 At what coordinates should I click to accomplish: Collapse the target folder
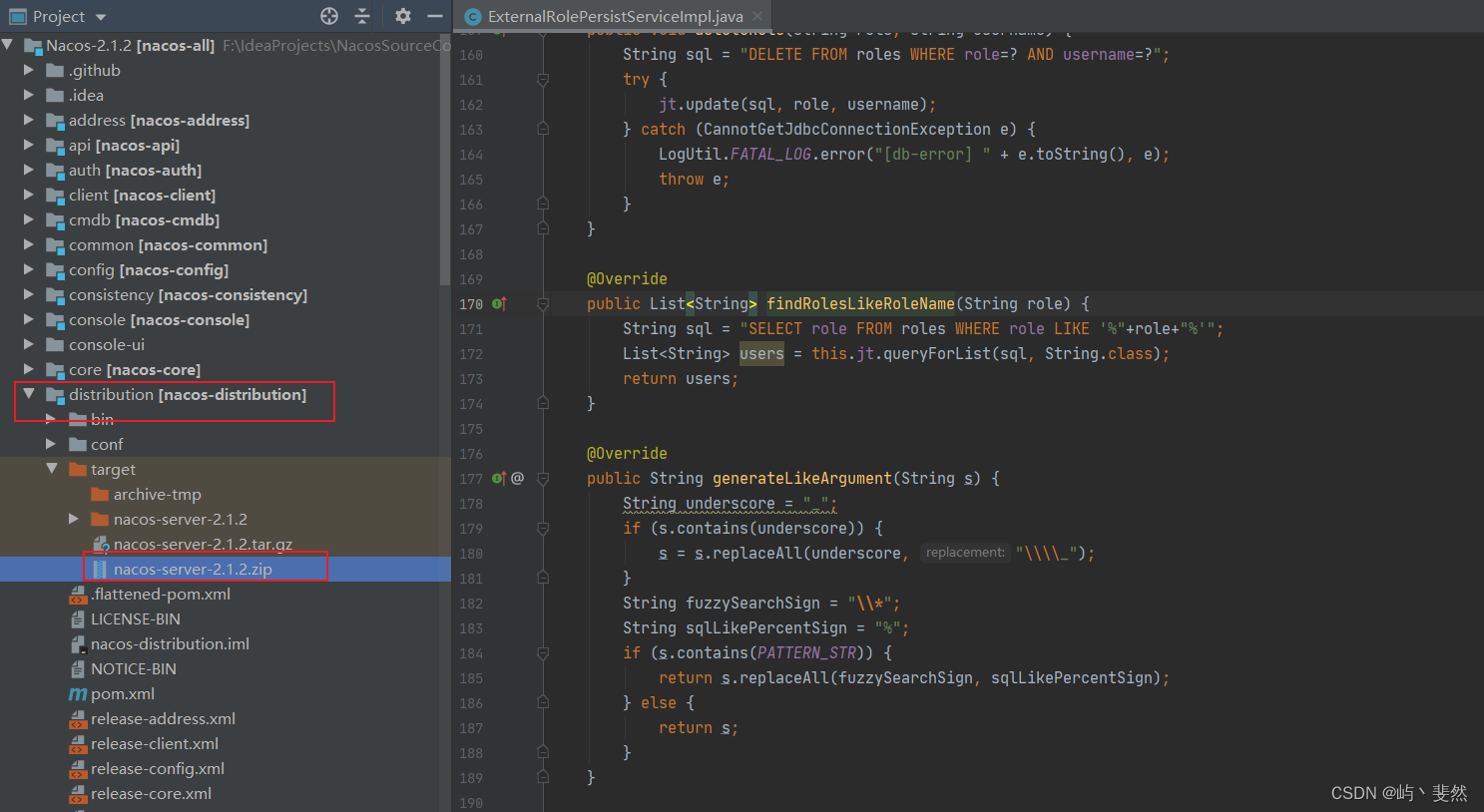51,469
